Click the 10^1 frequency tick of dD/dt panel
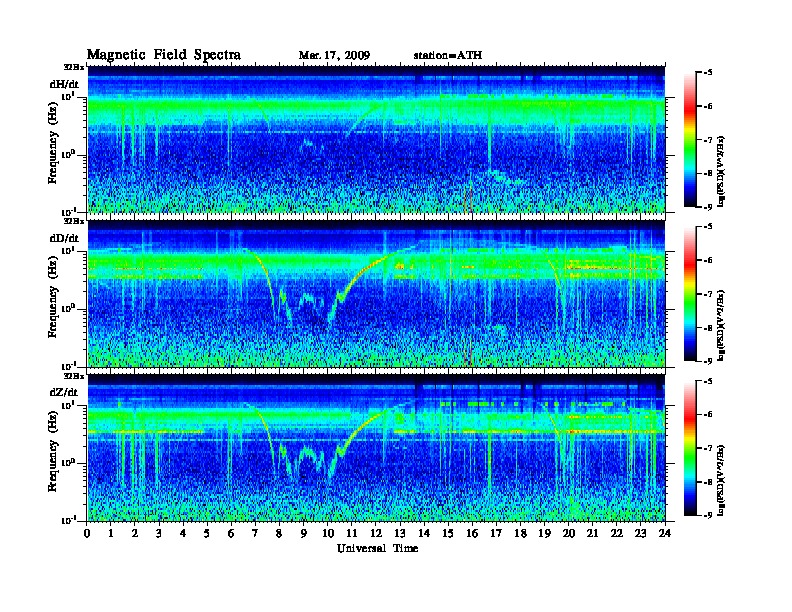Image resolution: width=792 pixels, height=612 pixels. tap(68, 251)
